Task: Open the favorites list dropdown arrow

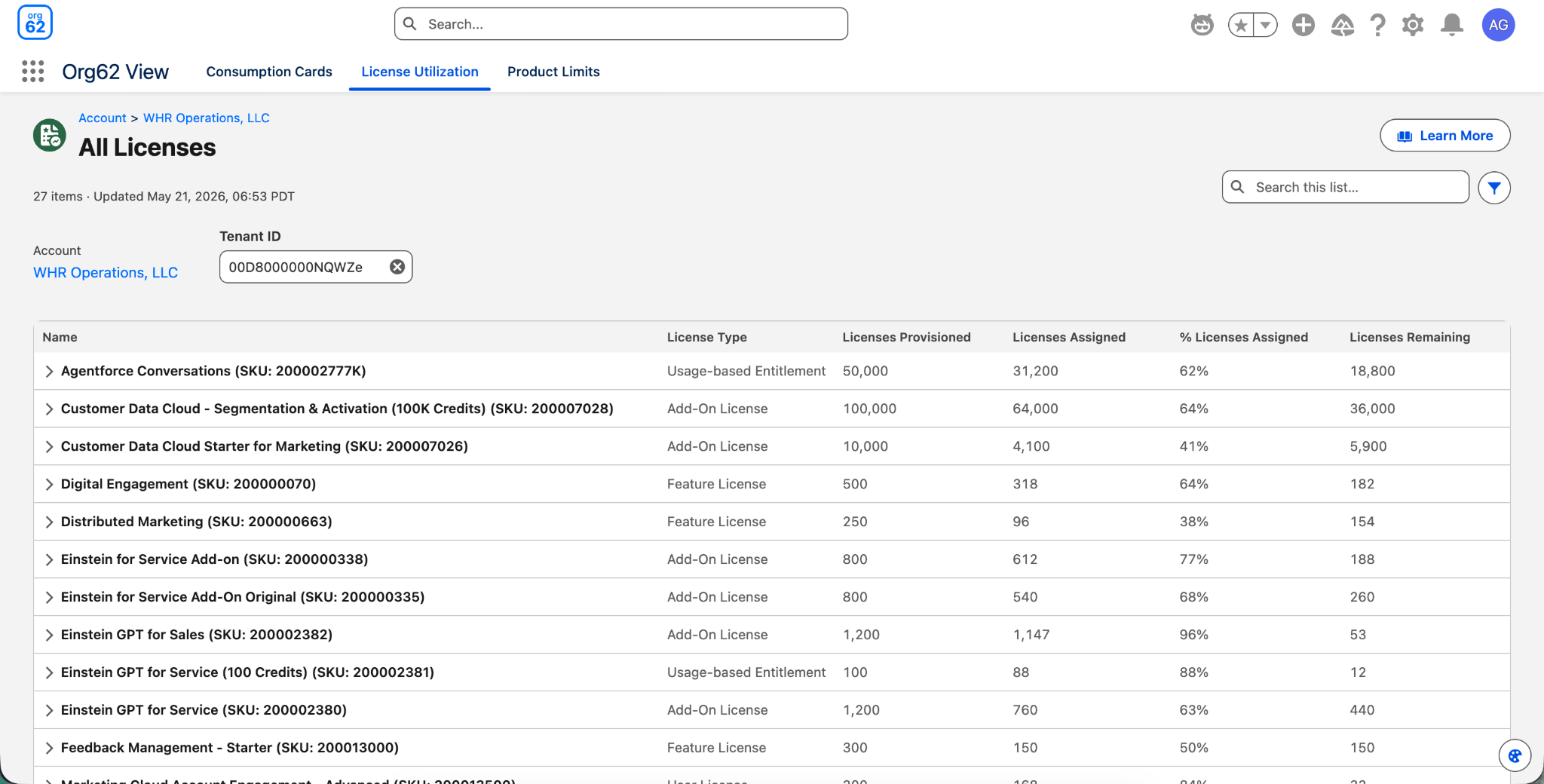Action: tap(1265, 25)
